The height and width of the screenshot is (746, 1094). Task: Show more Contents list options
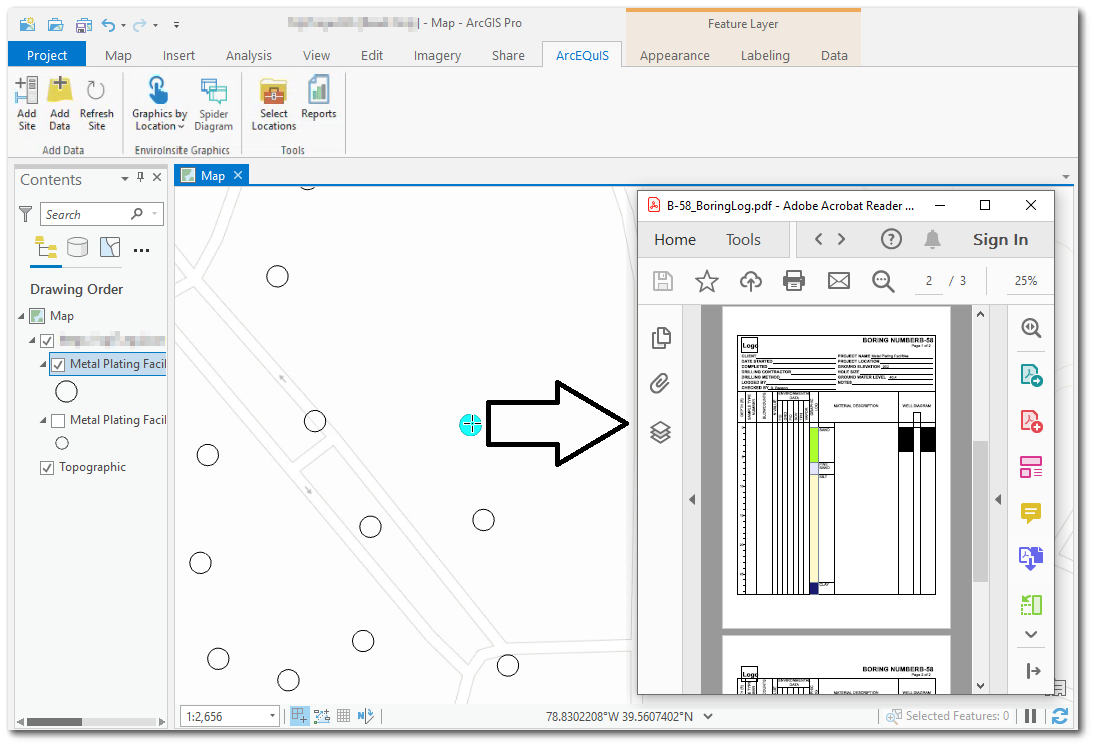click(142, 250)
